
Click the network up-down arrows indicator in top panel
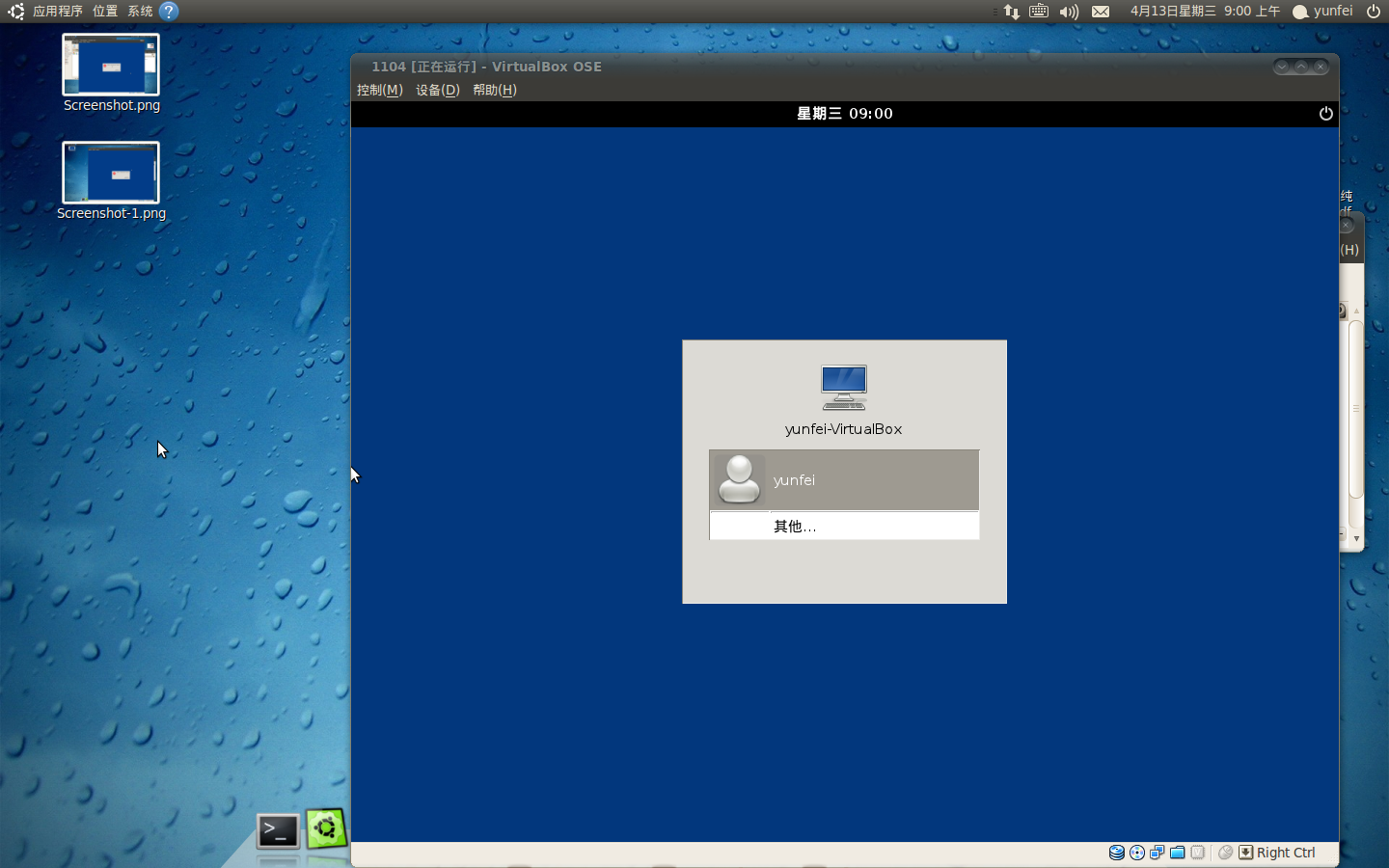click(x=1011, y=12)
